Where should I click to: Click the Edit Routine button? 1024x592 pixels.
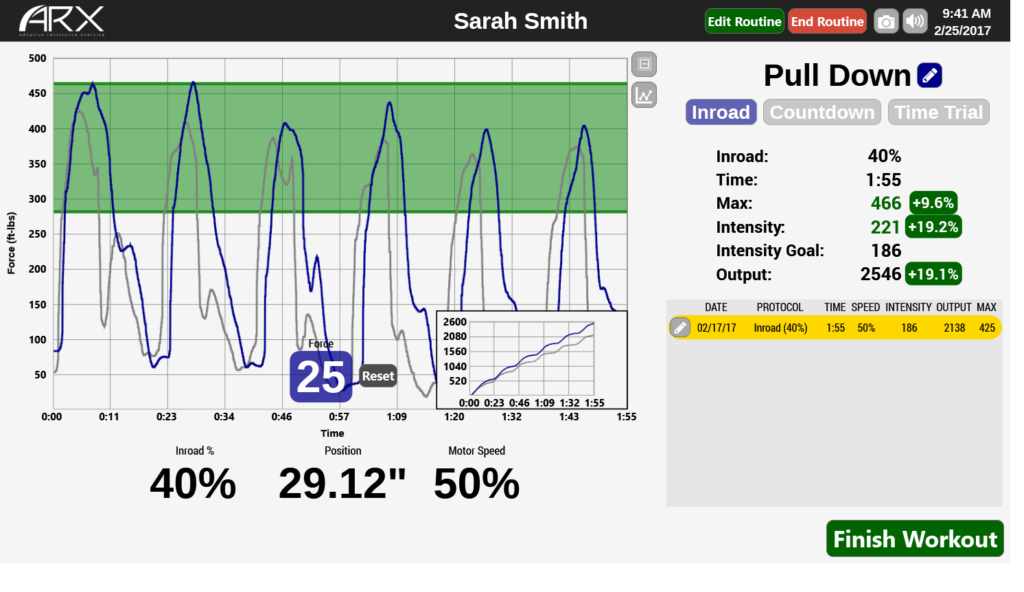(744, 22)
